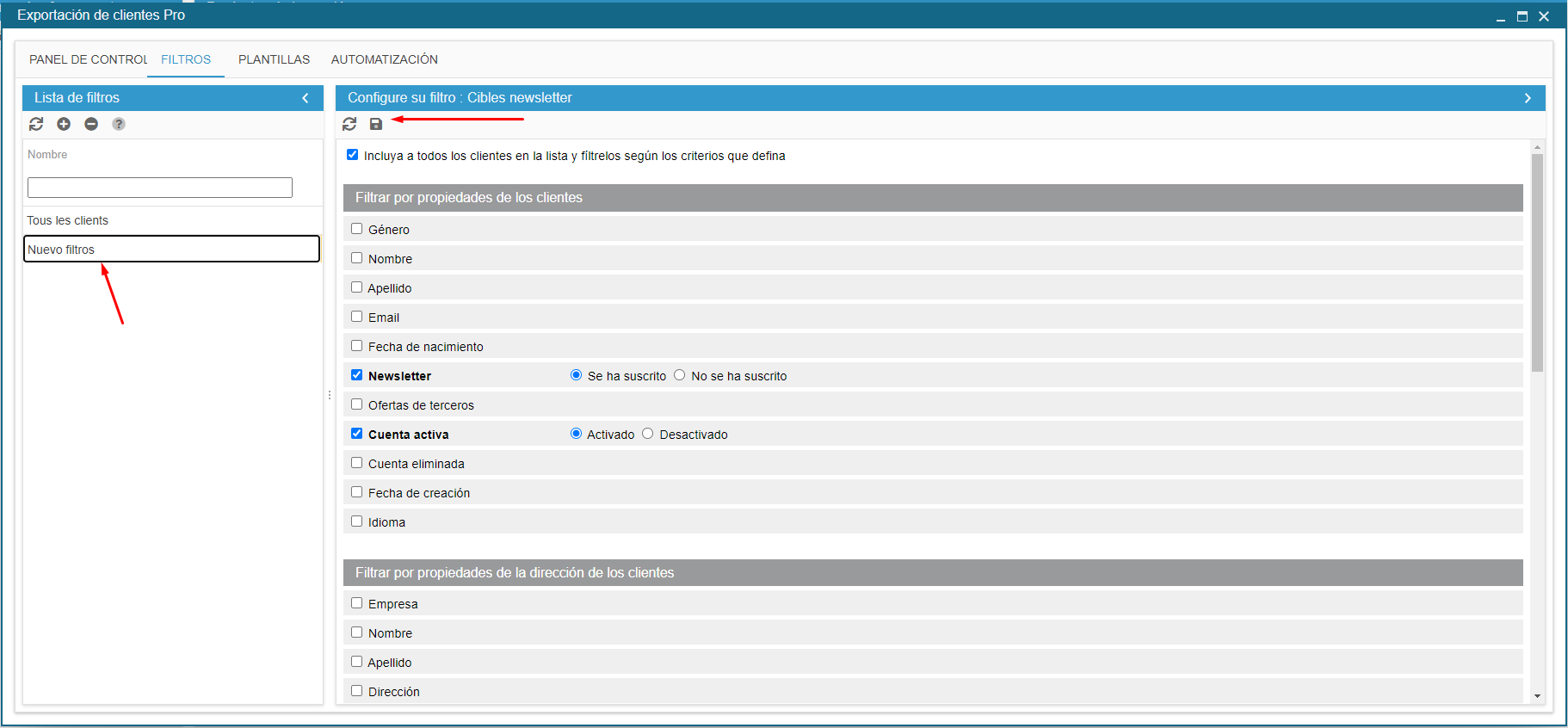Viewport: 1568px width, 728px height.
Task: Save the filter with floppy disk icon
Action: 376,124
